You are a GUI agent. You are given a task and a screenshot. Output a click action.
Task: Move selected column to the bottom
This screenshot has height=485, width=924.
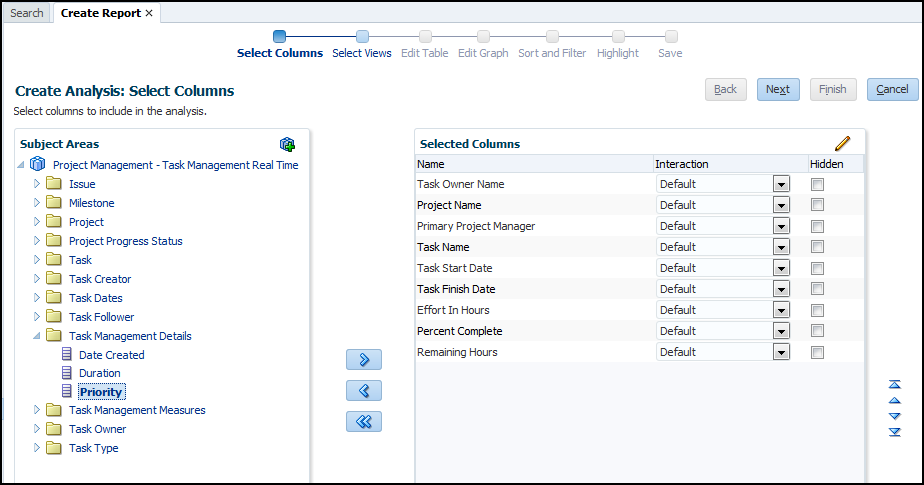[x=895, y=432]
